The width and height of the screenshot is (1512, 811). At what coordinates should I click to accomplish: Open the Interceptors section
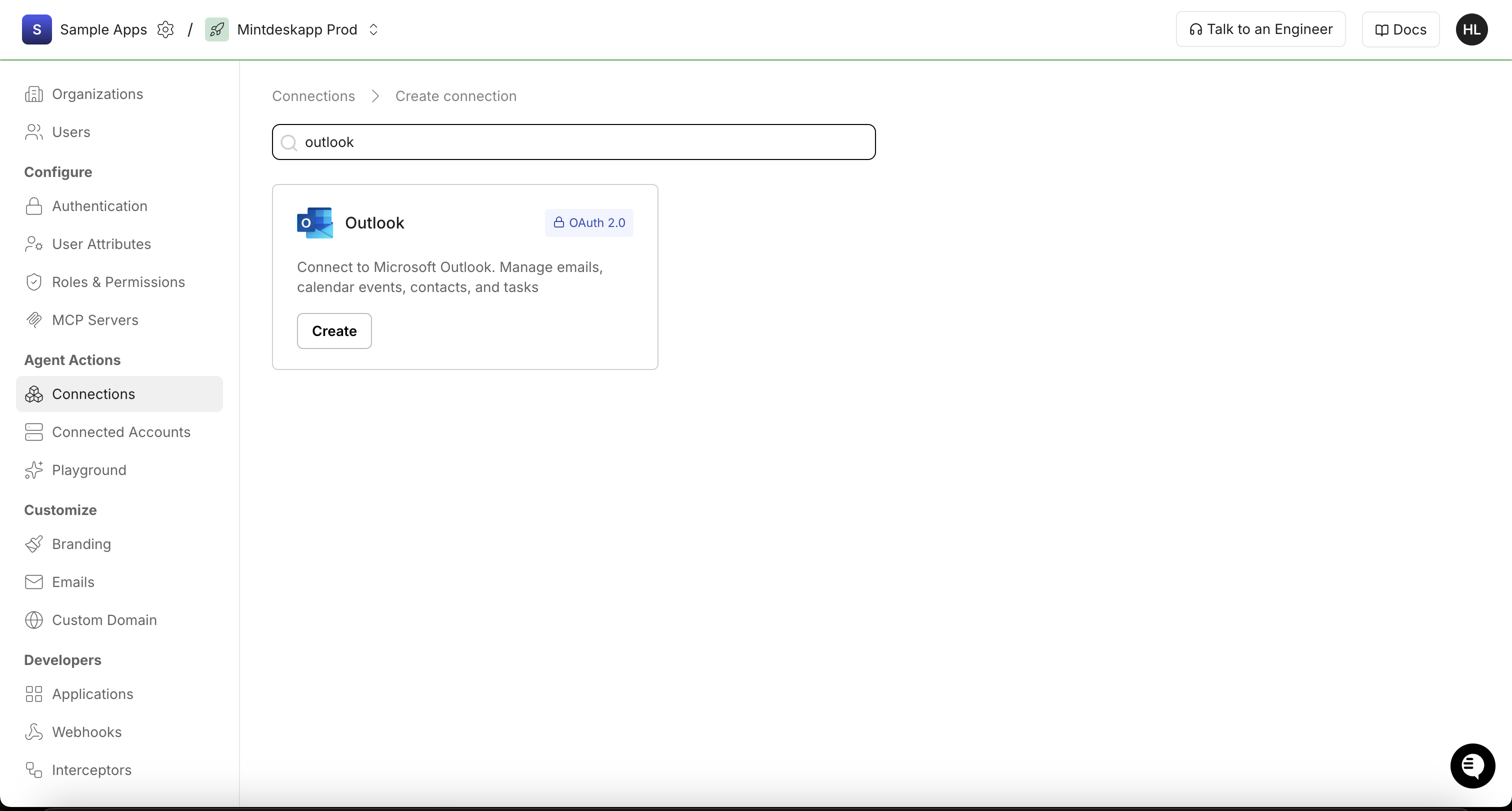coord(91,769)
